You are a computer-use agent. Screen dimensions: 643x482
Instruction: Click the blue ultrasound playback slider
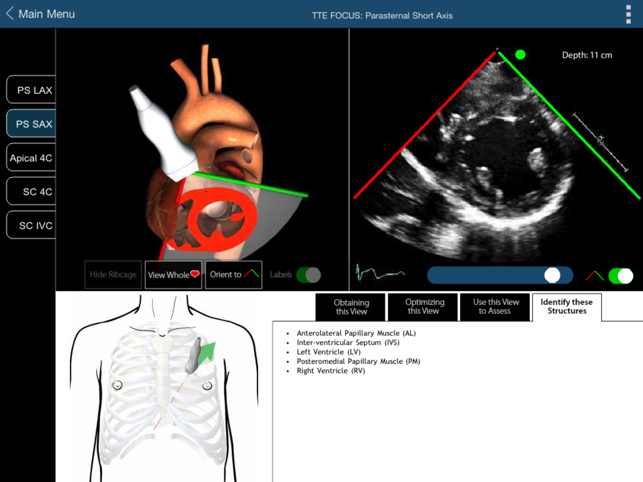pos(500,275)
